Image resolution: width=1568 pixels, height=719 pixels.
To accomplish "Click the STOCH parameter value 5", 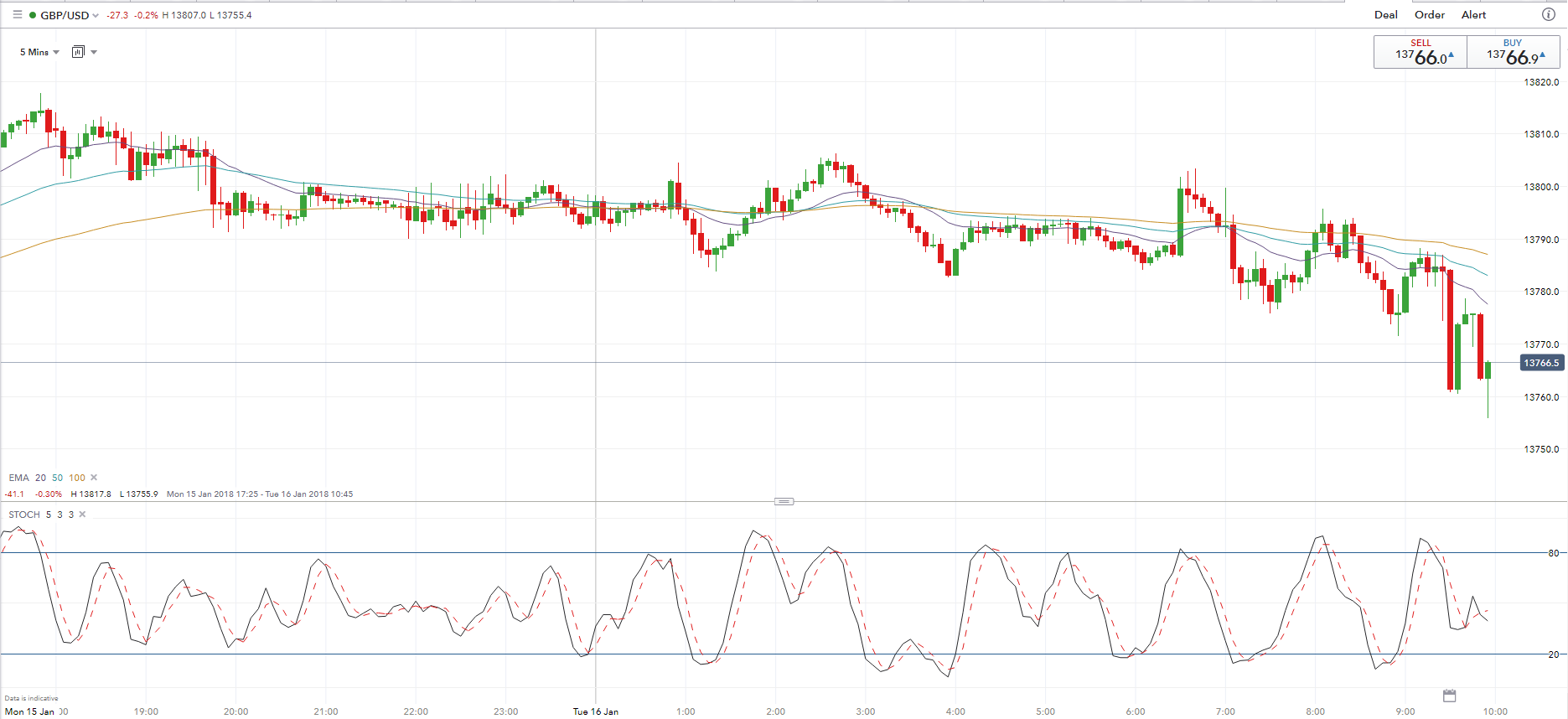I will coord(49,515).
